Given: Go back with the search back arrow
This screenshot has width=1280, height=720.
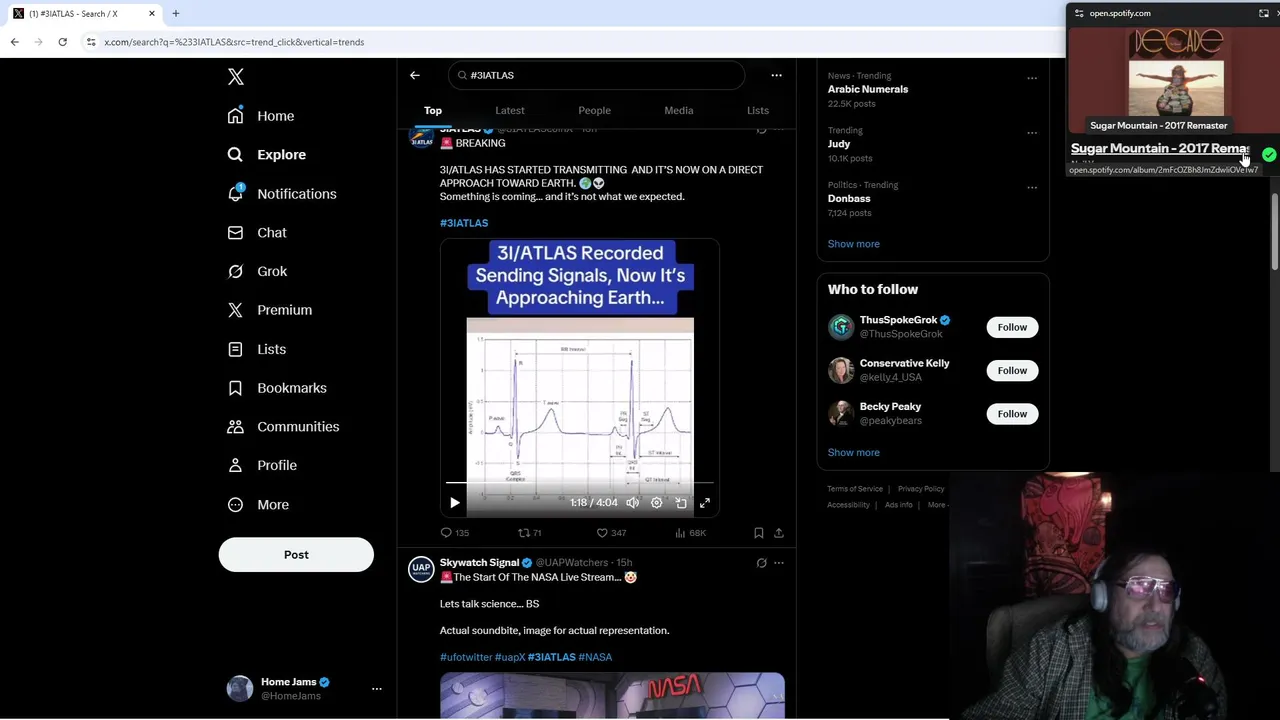Looking at the screenshot, I should (x=415, y=75).
